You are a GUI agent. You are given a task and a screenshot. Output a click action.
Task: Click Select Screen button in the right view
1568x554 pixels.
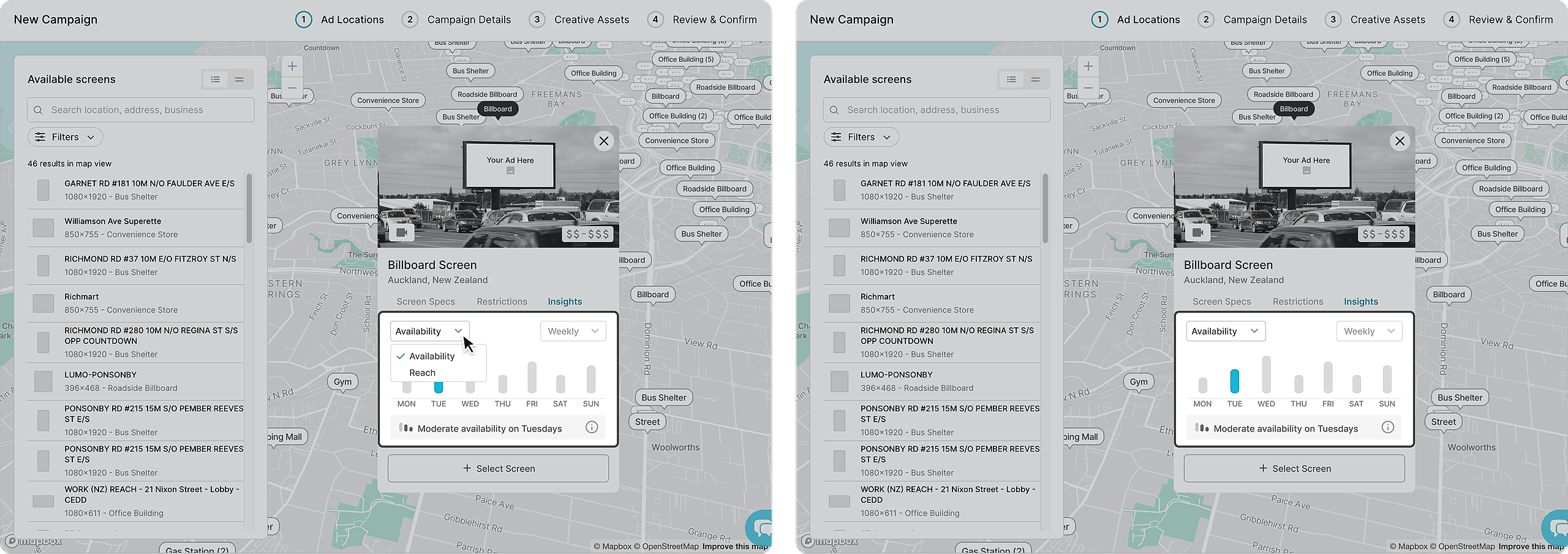(x=1294, y=468)
